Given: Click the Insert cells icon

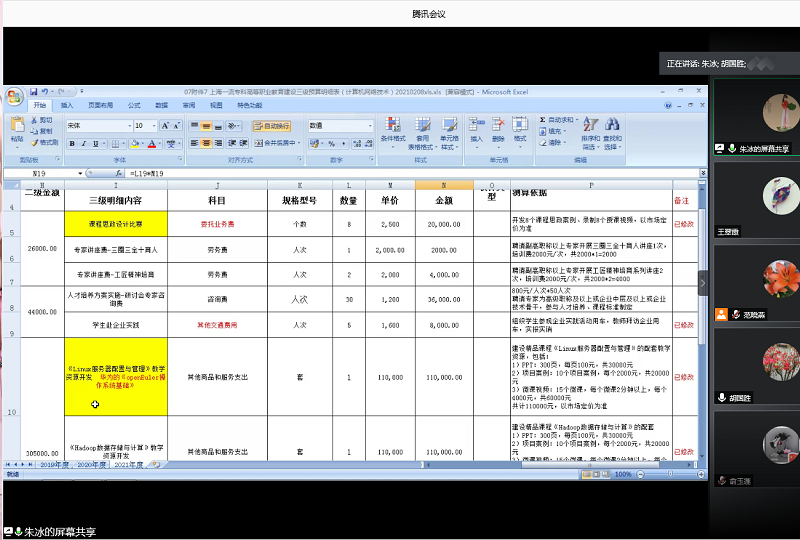Looking at the screenshot, I should [x=476, y=127].
